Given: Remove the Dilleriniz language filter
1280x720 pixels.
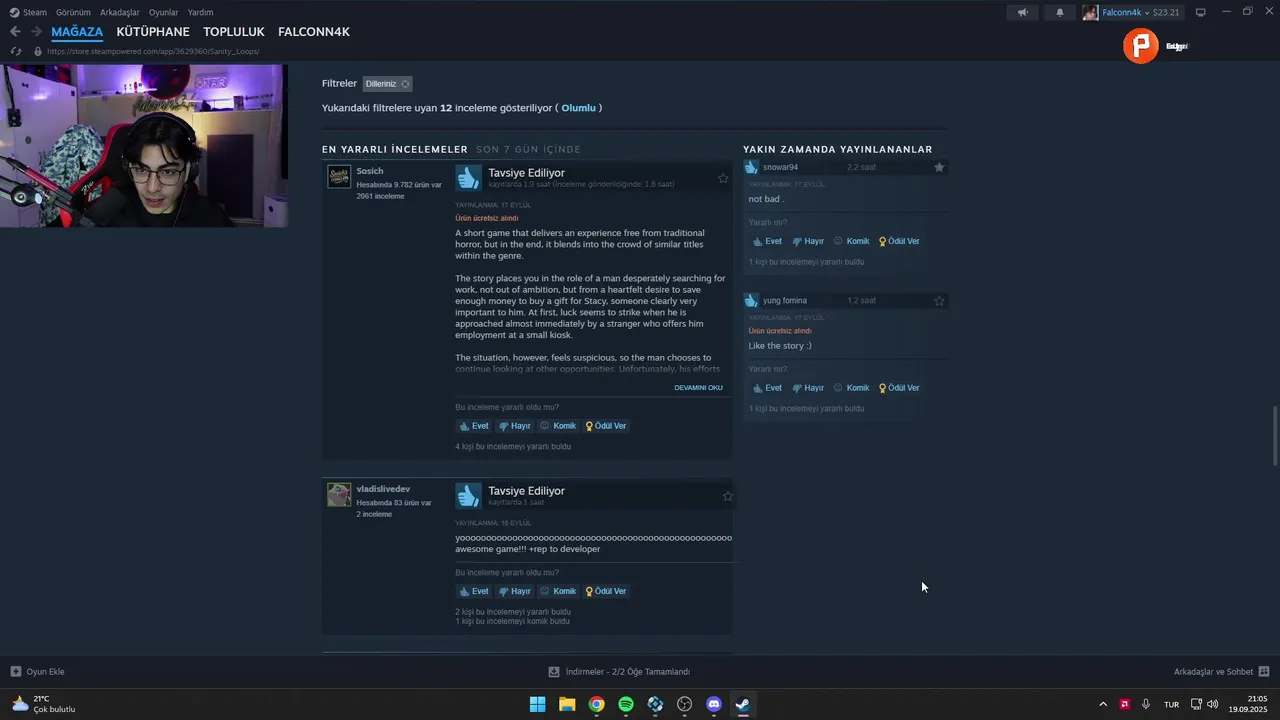Looking at the screenshot, I should click(x=405, y=84).
